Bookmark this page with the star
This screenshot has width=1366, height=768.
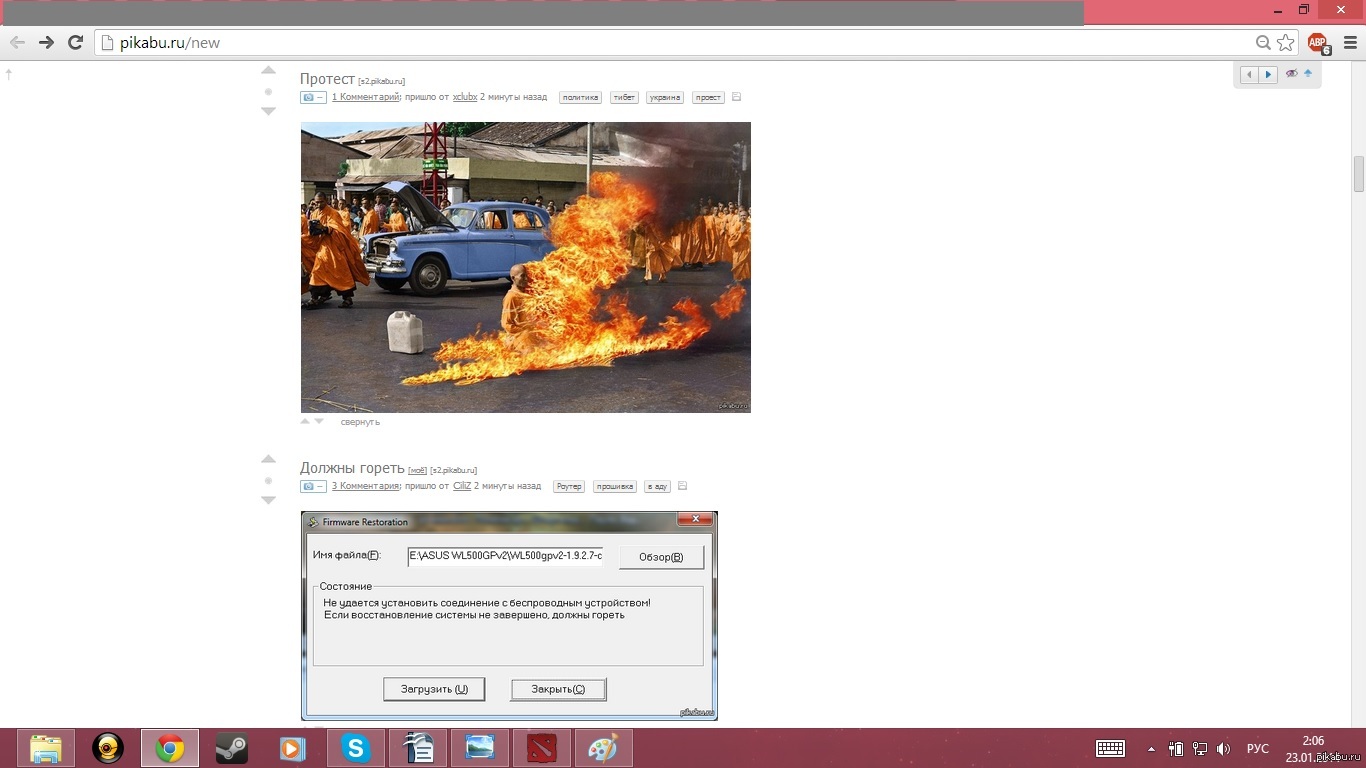[1286, 43]
